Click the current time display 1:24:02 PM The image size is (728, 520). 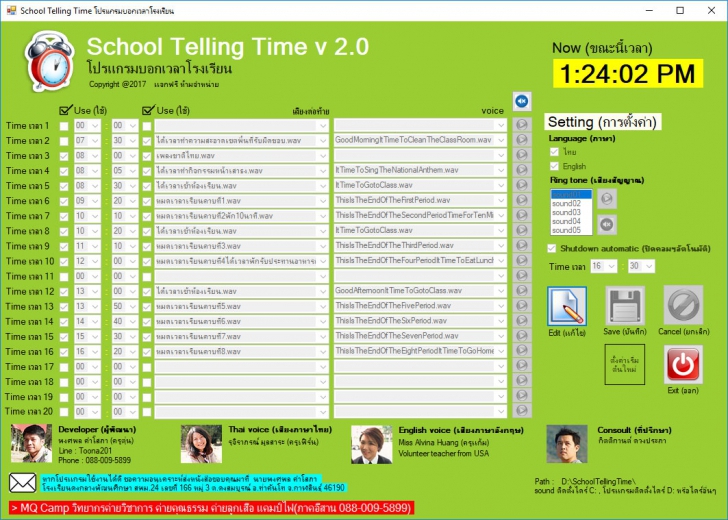tap(628, 74)
